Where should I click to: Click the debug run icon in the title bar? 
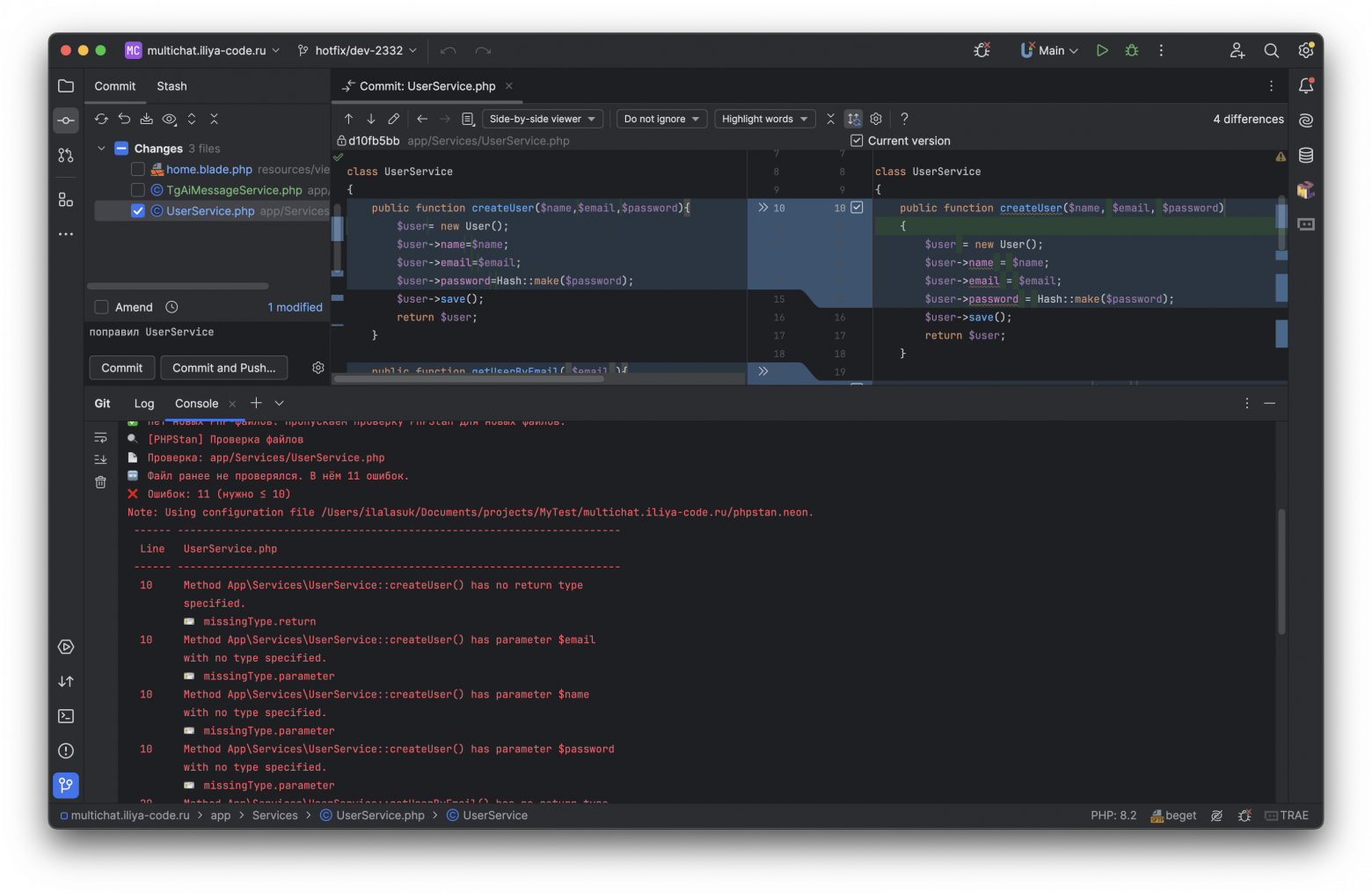click(1131, 50)
